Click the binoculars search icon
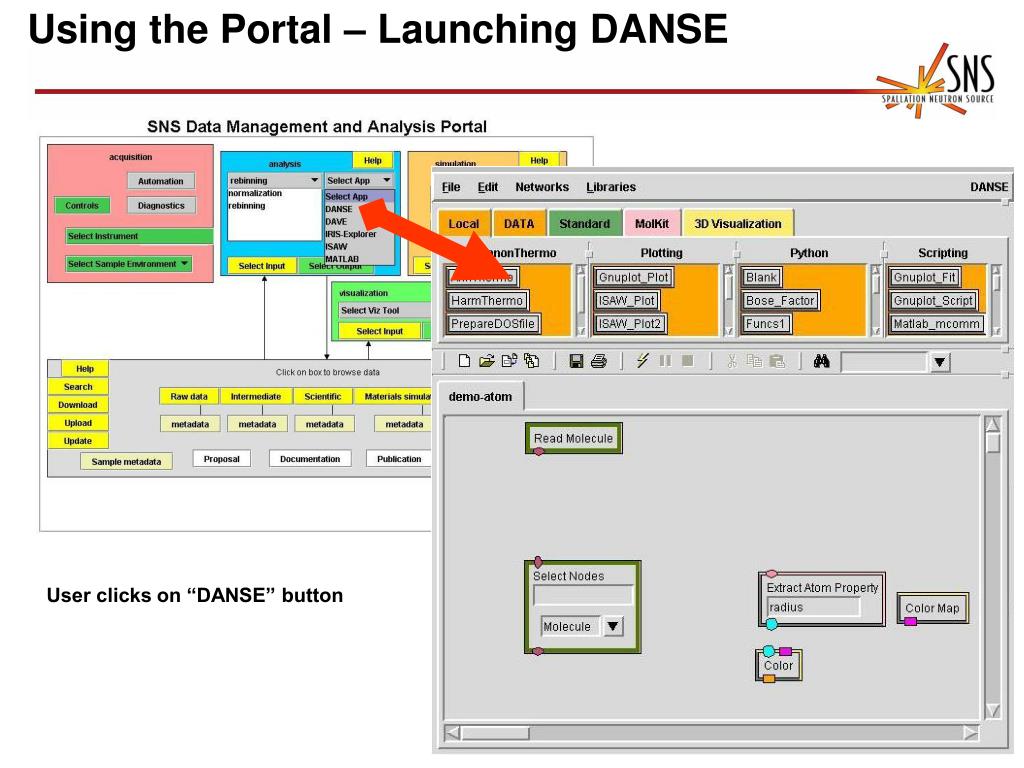Viewport: 1024px width, 768px height. (822, 360)
